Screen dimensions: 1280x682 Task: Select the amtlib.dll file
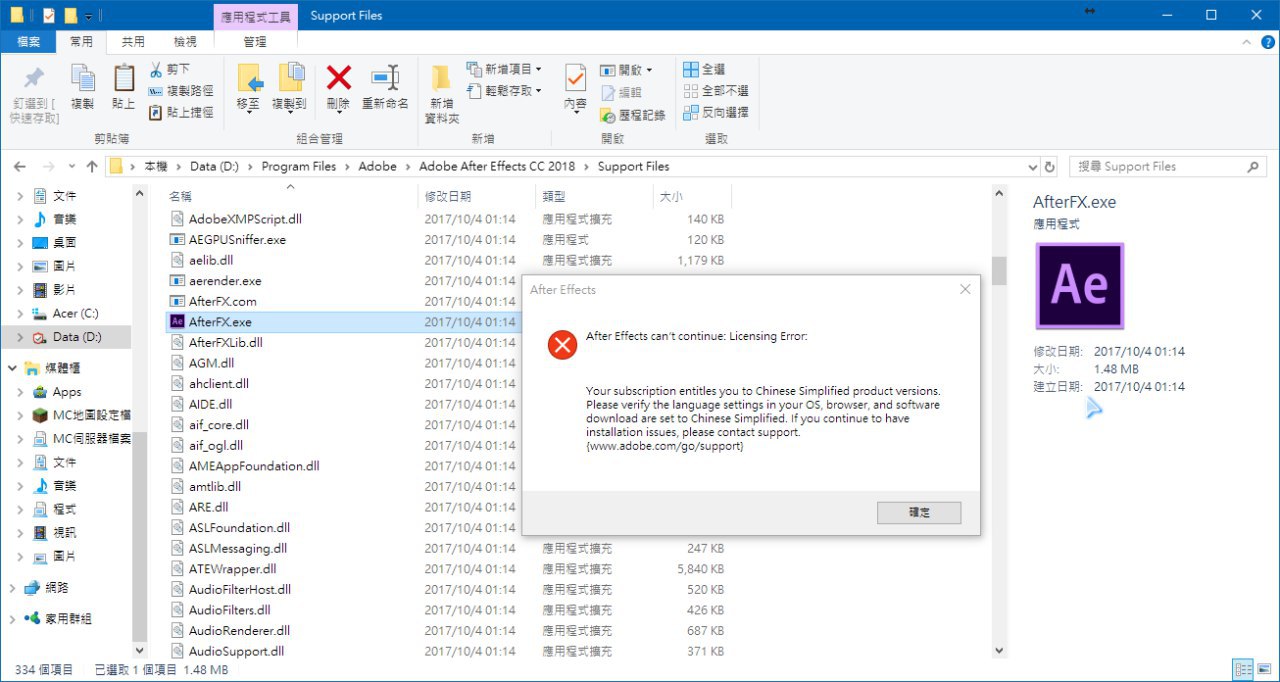tap(215, 486)
